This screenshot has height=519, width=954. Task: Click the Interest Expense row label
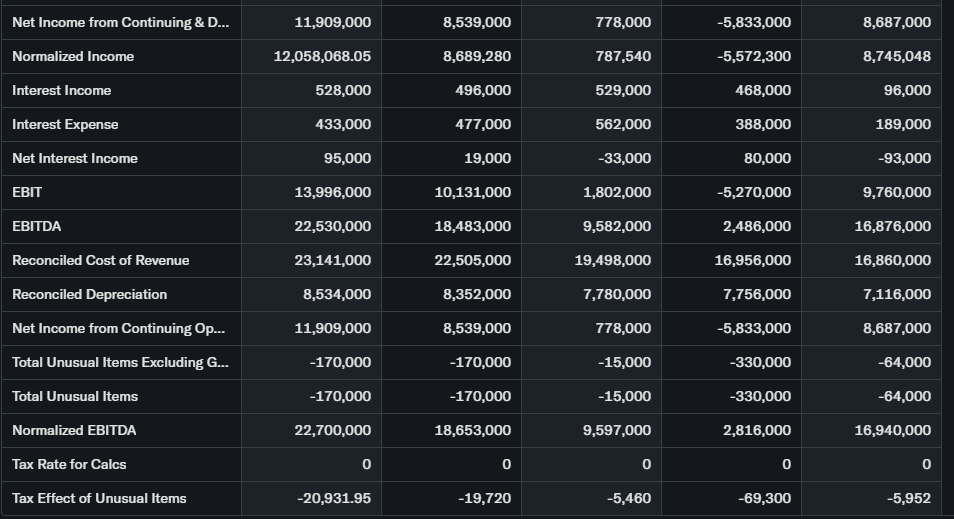point(65,124)
